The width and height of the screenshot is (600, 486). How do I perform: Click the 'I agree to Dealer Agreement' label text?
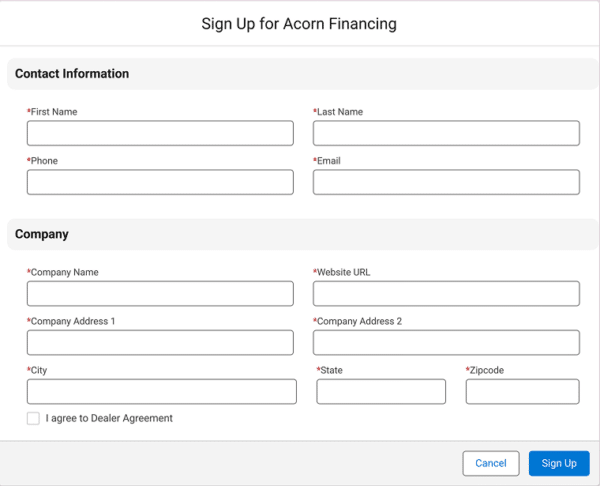pos(109,418)
